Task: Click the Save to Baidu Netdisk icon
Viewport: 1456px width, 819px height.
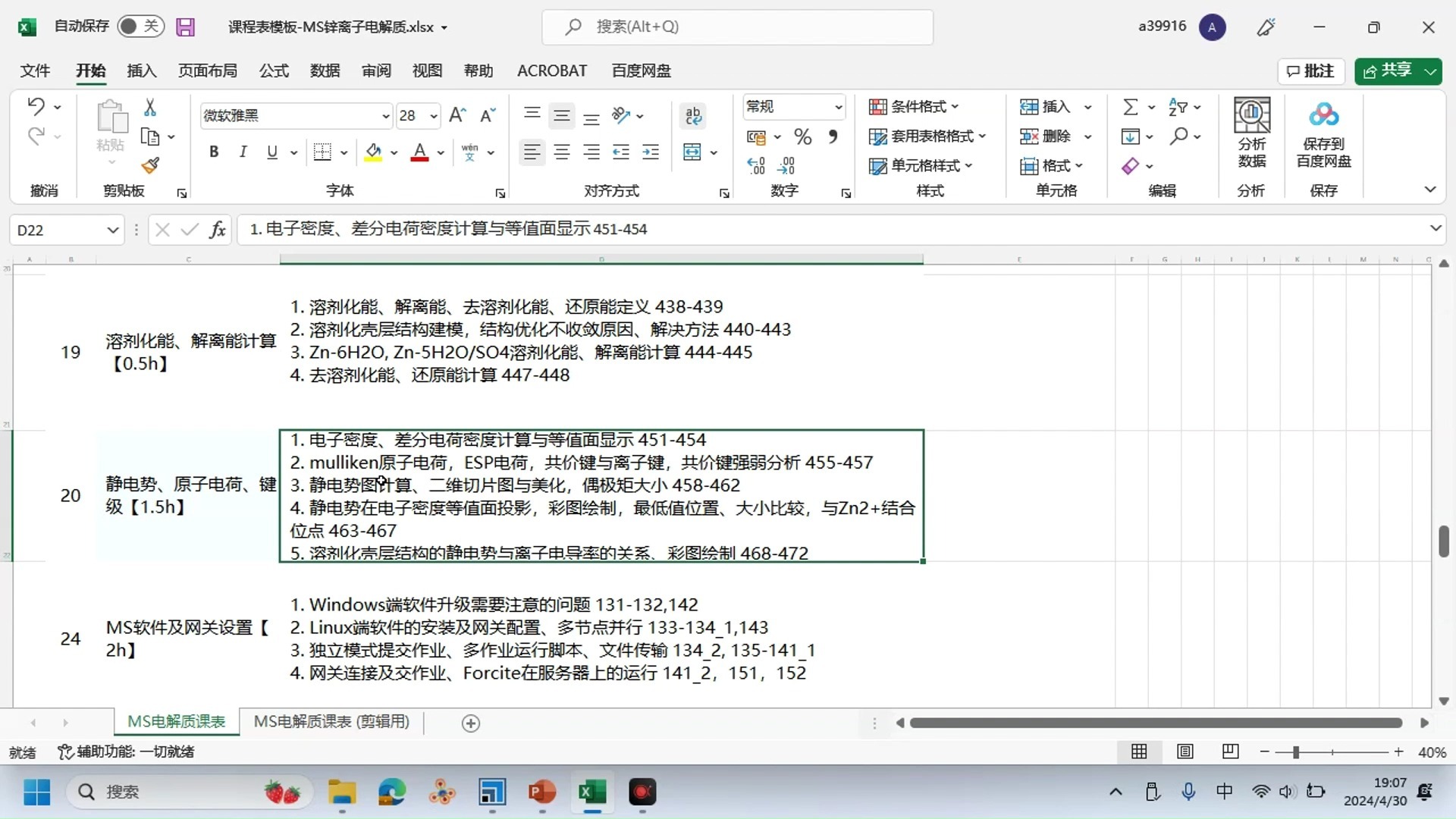Action: [x=1324, y=133]
